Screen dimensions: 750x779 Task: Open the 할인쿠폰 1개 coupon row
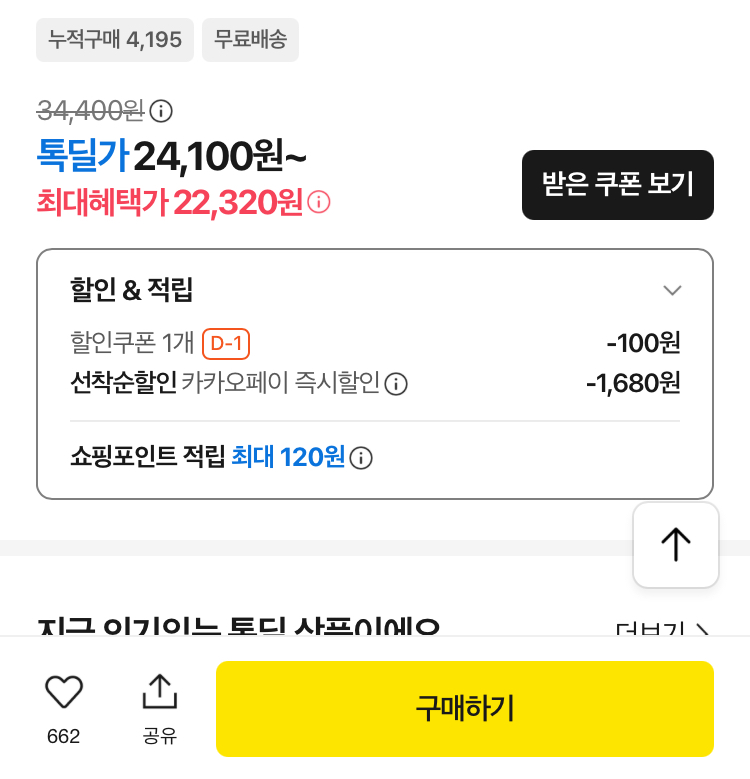(x=375, y=343)
